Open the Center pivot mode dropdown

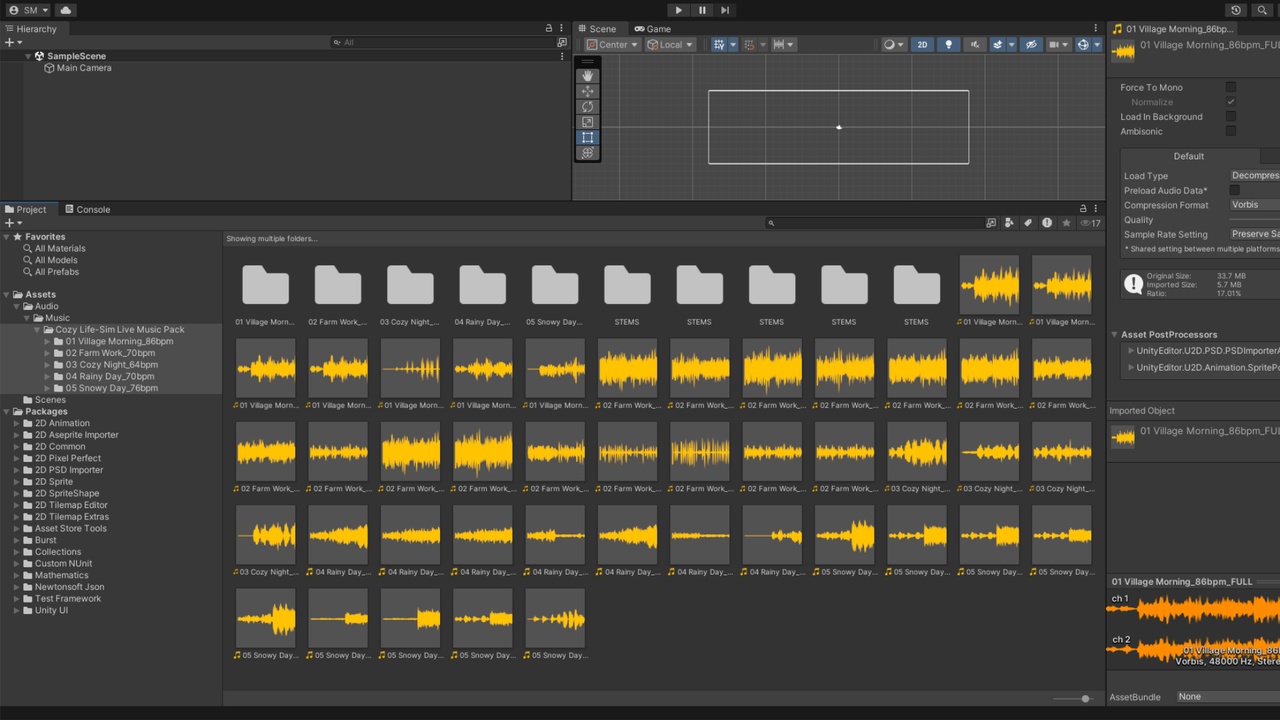click(612, 44)
